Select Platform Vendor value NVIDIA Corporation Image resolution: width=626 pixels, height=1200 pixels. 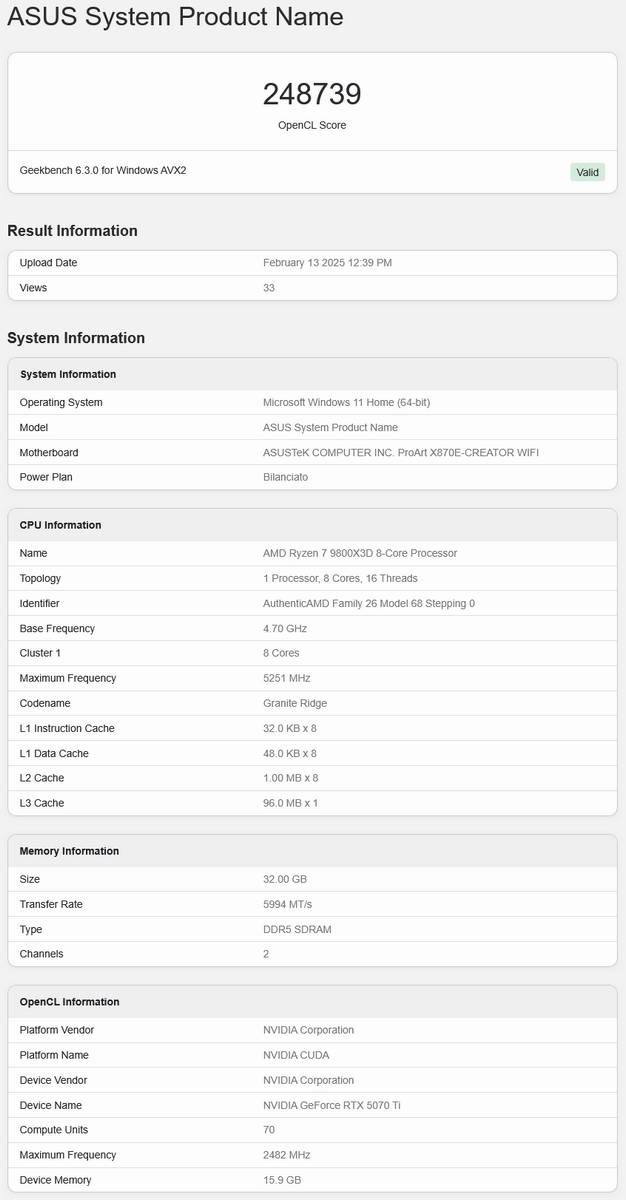click(x=308, y=1030)
